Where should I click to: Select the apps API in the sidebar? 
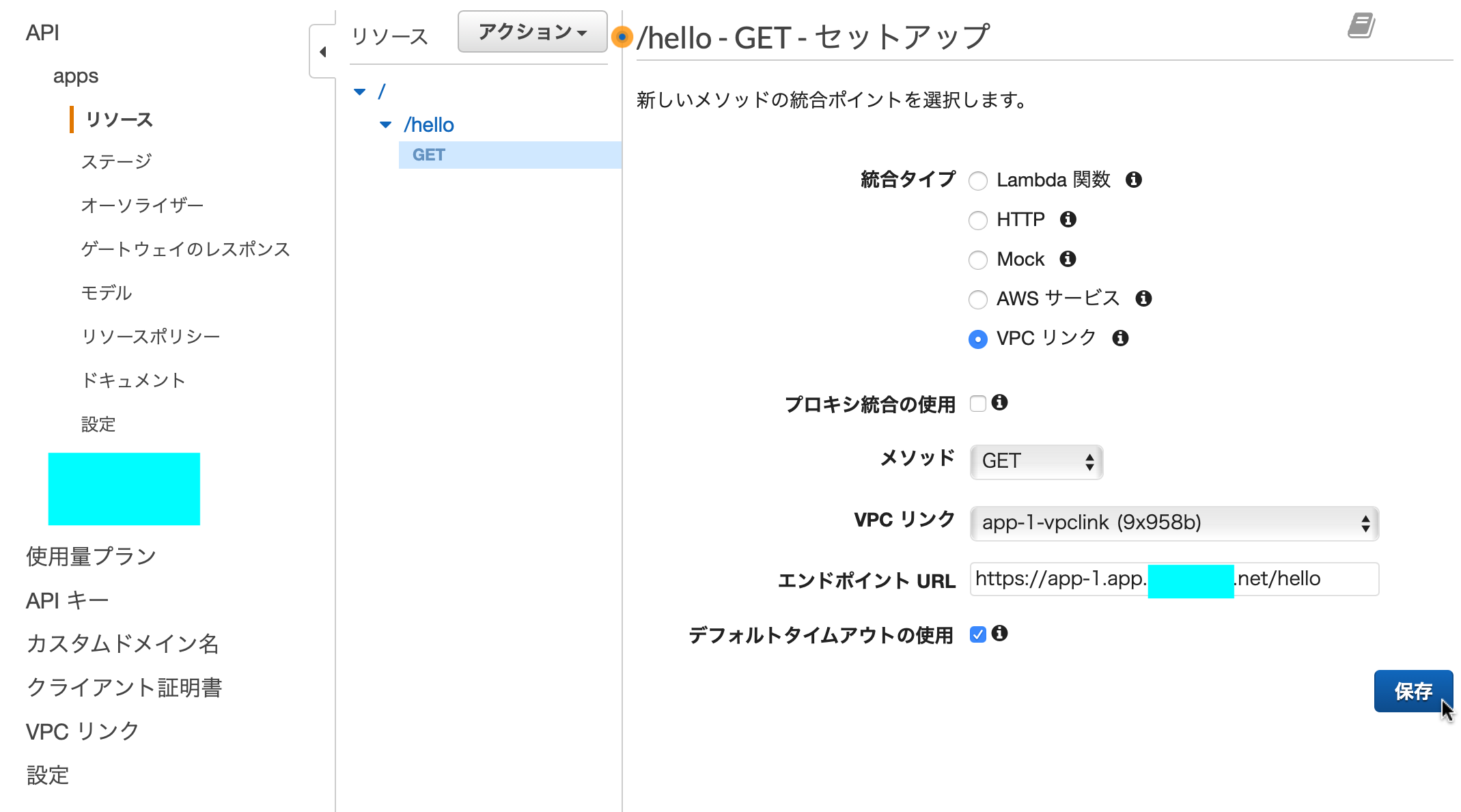pyautogui.click(x=75, y=76)
